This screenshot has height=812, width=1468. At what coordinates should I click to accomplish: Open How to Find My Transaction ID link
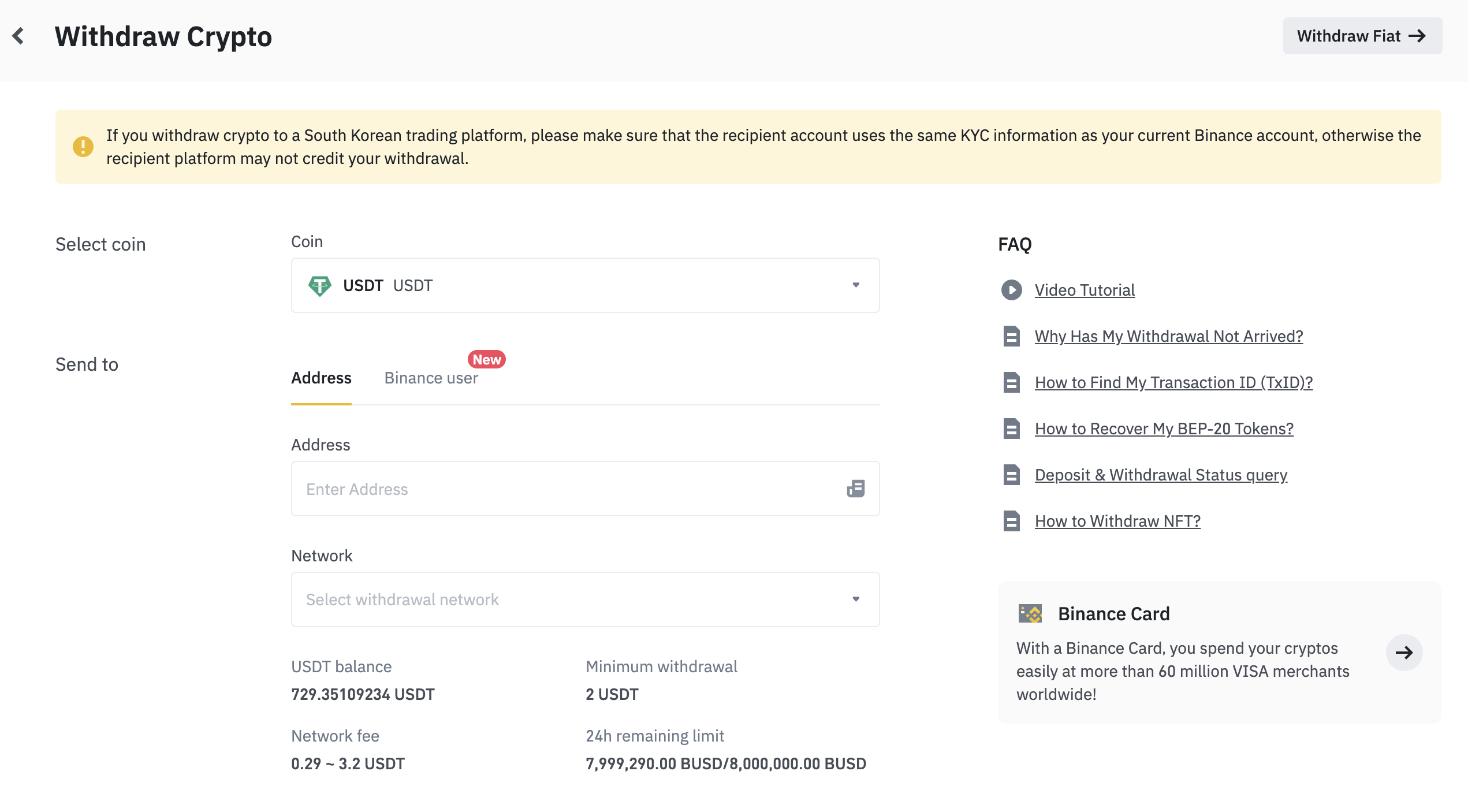pyautogui.click(x=1173, y=382)
